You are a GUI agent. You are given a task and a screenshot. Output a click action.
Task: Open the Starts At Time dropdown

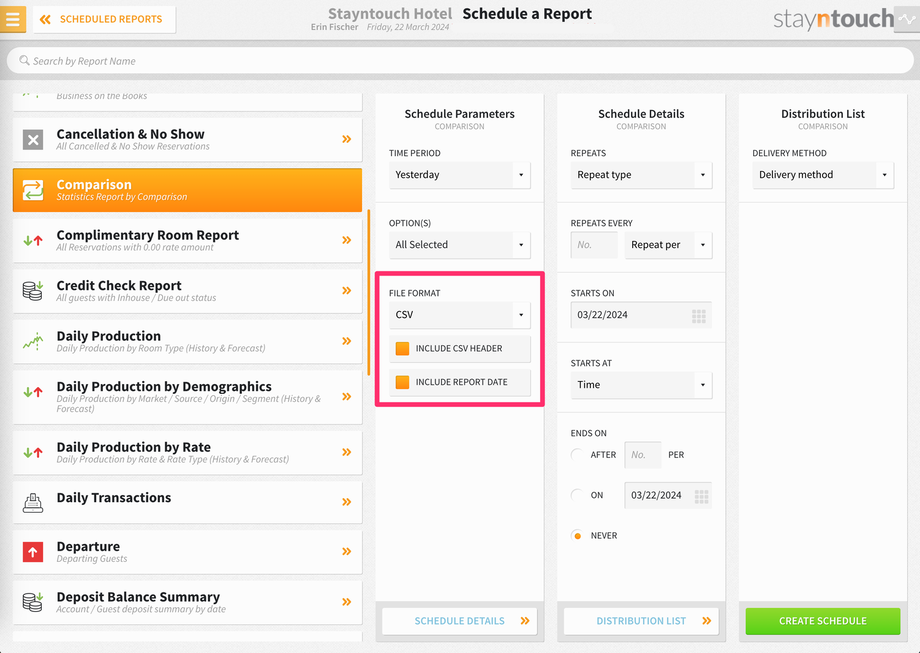pos(641,385)
